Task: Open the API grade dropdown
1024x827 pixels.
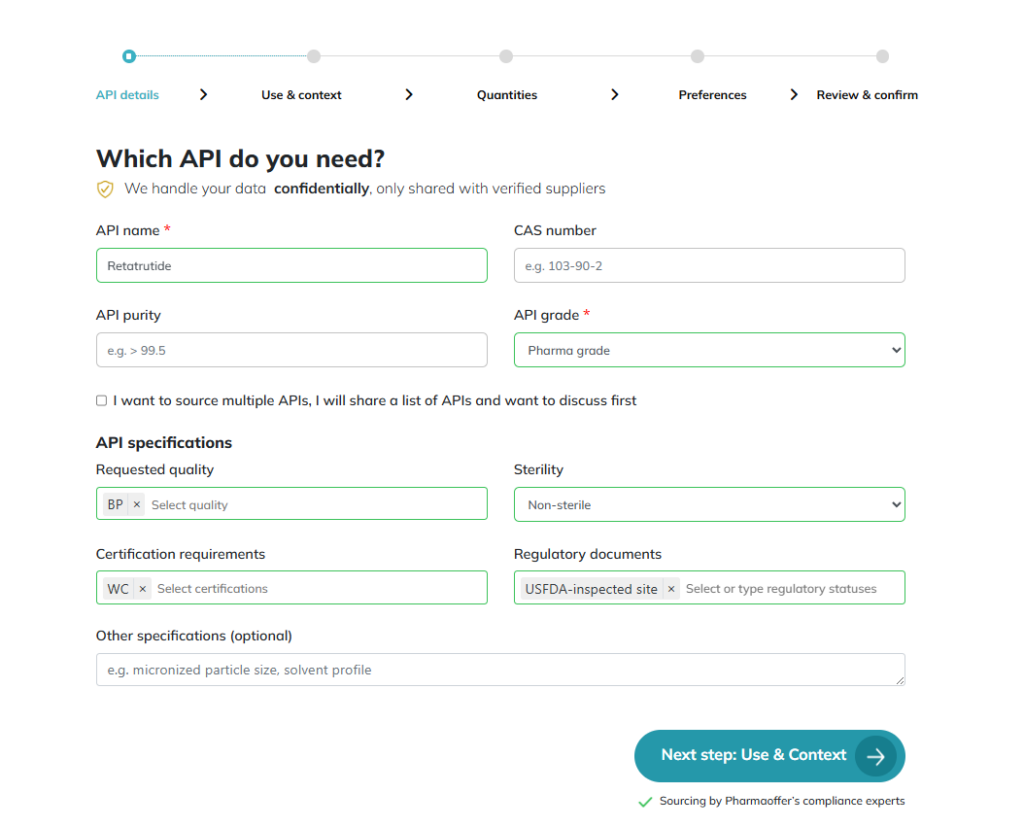Action: [709, 350]
